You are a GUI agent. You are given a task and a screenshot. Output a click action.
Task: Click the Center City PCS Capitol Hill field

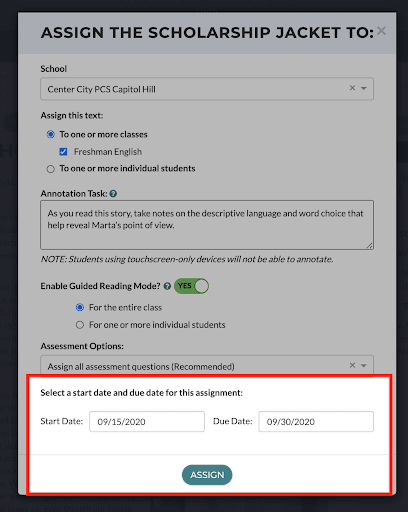coord(207,89)
